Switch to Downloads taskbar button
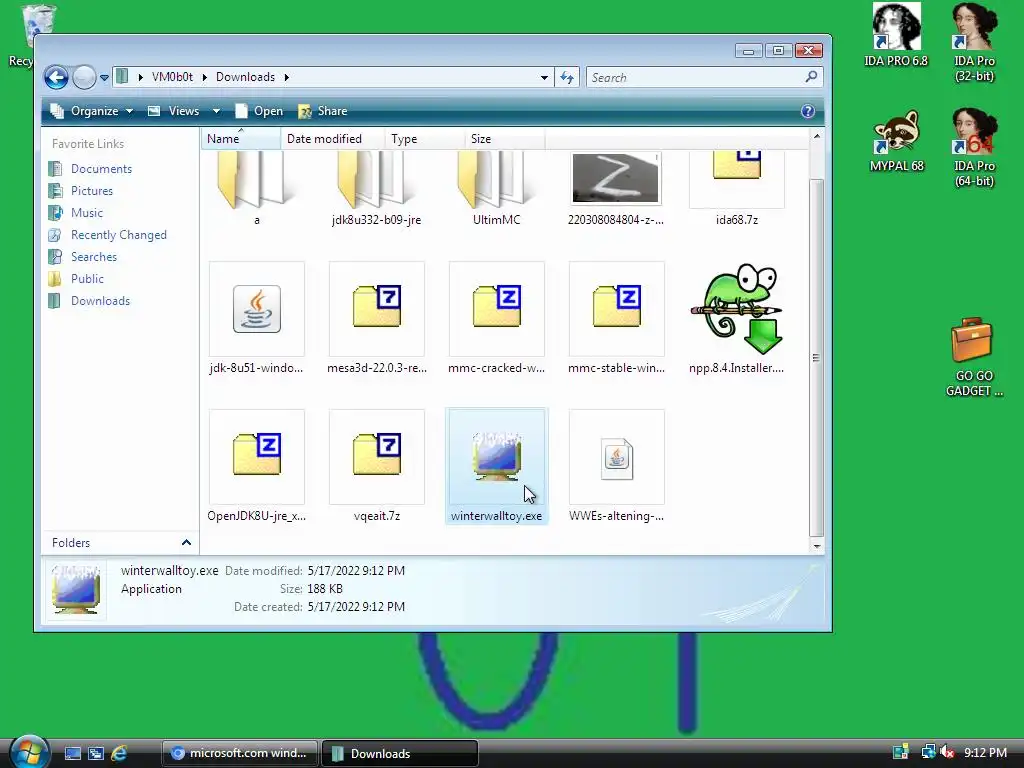Viewport: 1024px width, 768px height. pos(400,753)
